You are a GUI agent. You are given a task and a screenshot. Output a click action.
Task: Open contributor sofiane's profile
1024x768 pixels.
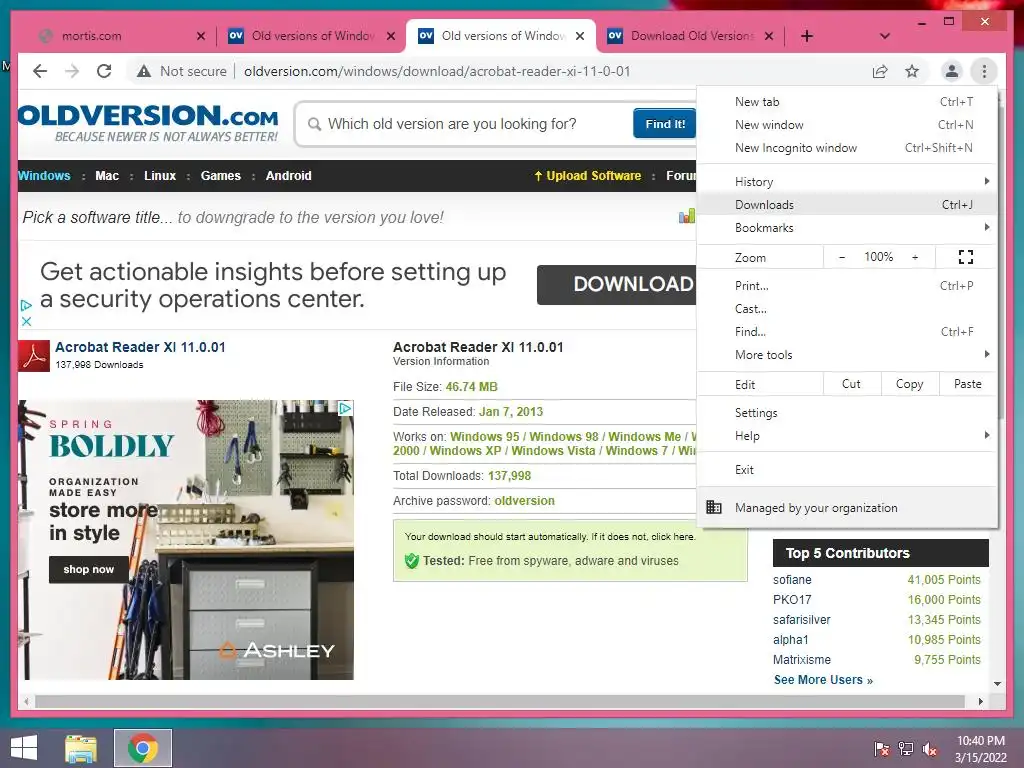[x=792, y=580]
